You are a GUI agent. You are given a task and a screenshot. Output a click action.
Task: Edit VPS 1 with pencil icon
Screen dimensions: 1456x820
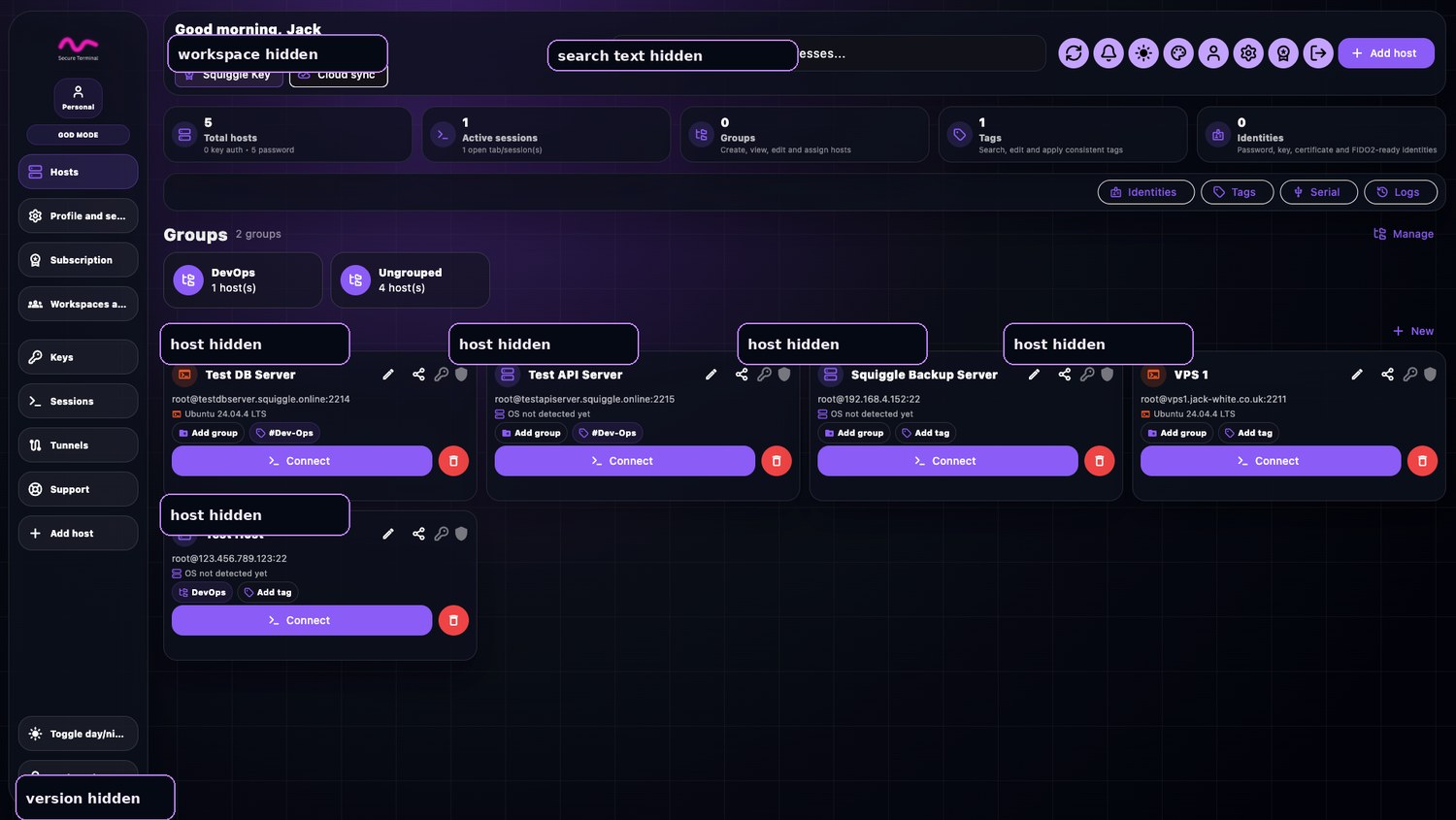(x=1357, y=375)
